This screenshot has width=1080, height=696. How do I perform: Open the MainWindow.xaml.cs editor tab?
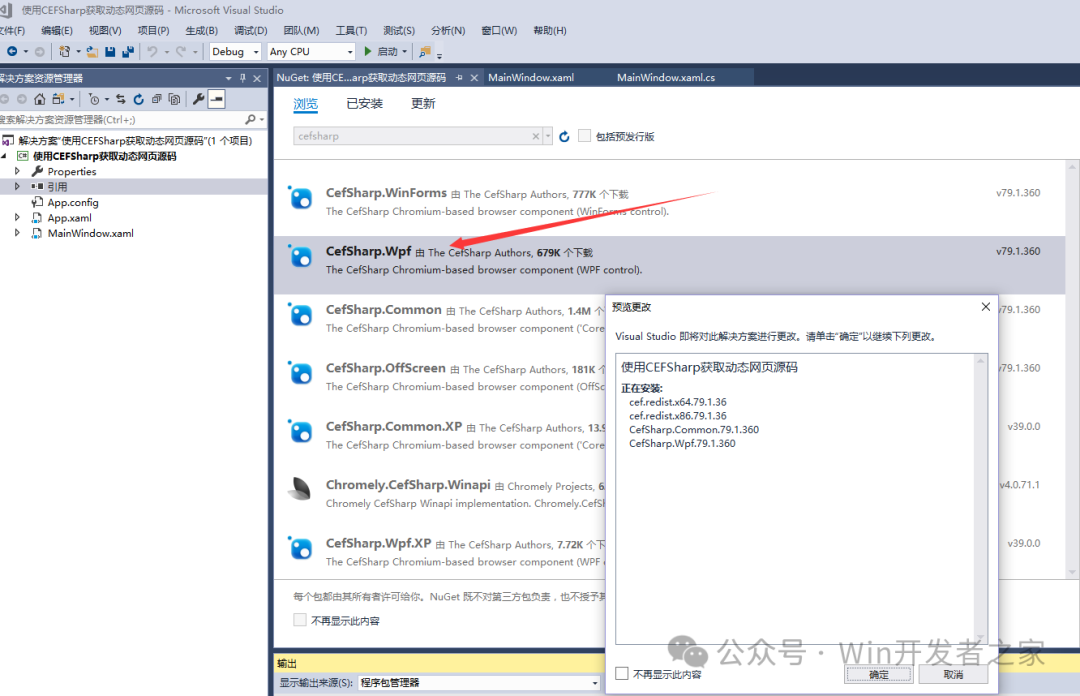[665, 78]
